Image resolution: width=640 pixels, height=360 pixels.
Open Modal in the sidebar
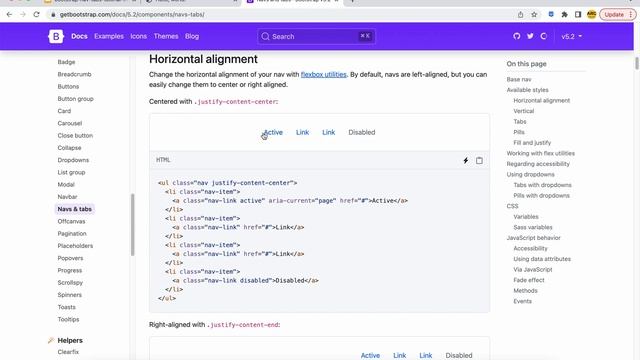coord(66,184)
